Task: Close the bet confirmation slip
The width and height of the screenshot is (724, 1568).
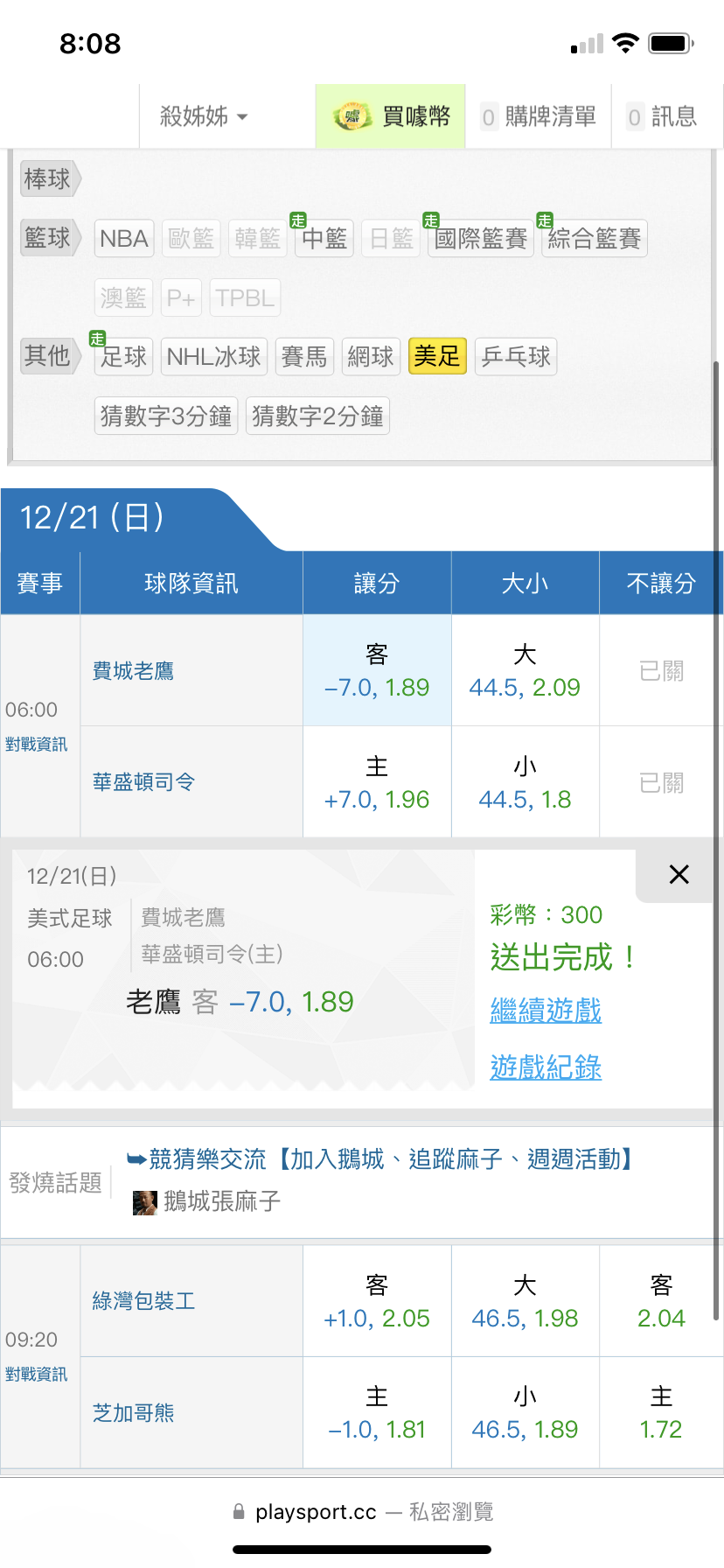Action: [679, 874]
